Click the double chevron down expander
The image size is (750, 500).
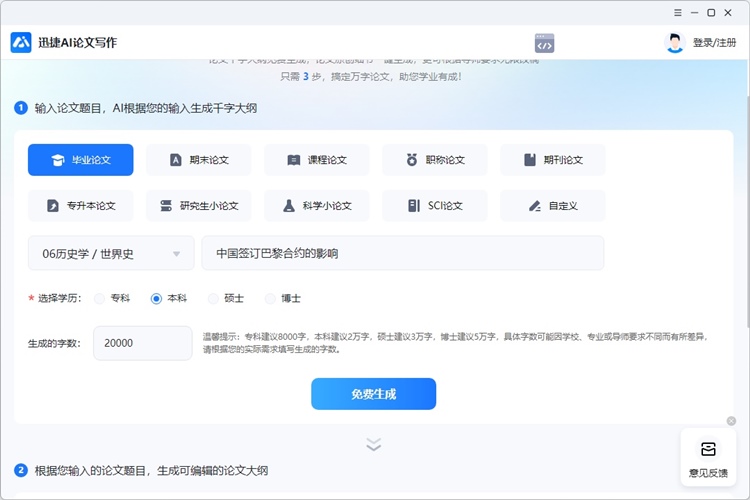point(374,444)
